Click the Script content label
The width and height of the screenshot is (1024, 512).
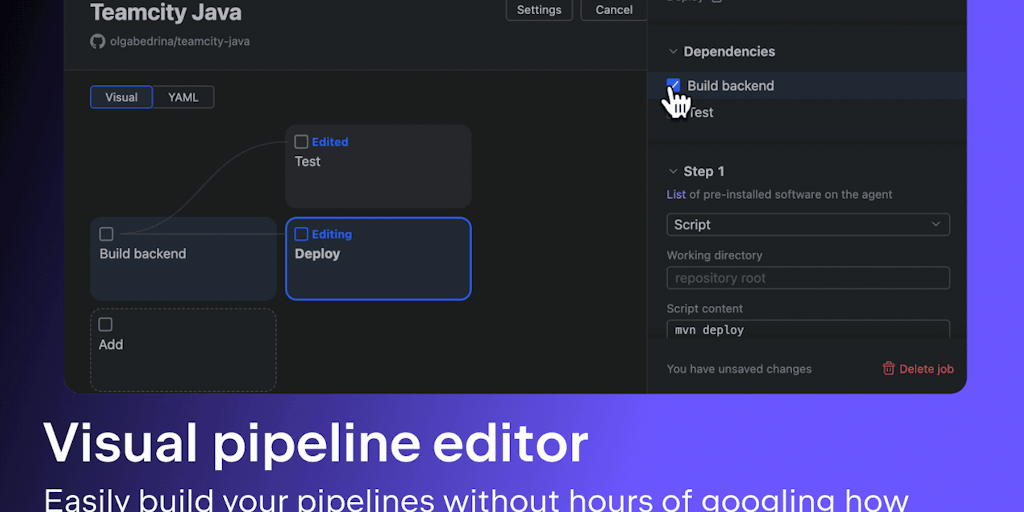pyautogui.click(x=705, y=308)
